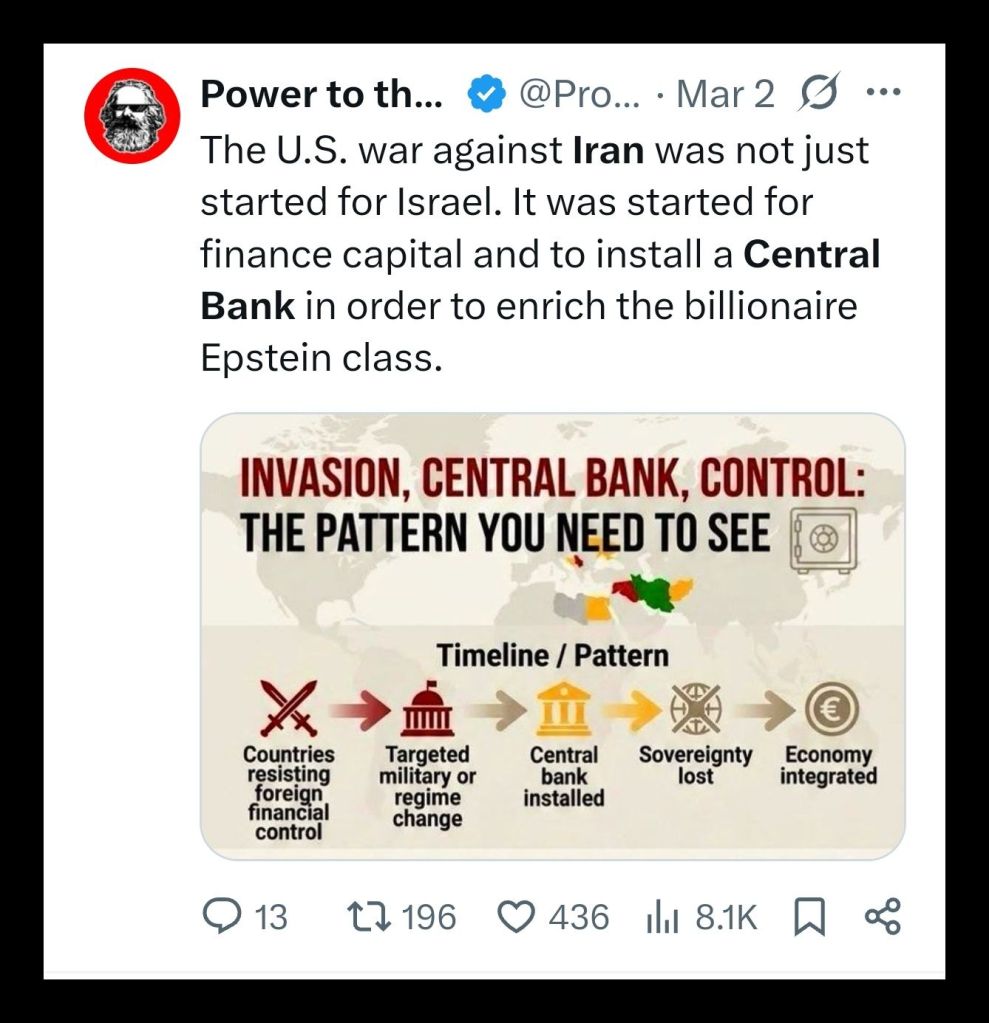Viewport: 989px width, 1023px height.
Task: Click the bold Iran keyword
Action: click(x=608, y=151)
